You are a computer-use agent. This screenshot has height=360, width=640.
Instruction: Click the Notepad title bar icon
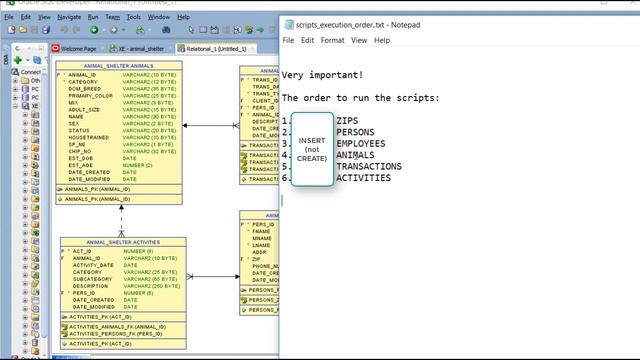(289, 25)
